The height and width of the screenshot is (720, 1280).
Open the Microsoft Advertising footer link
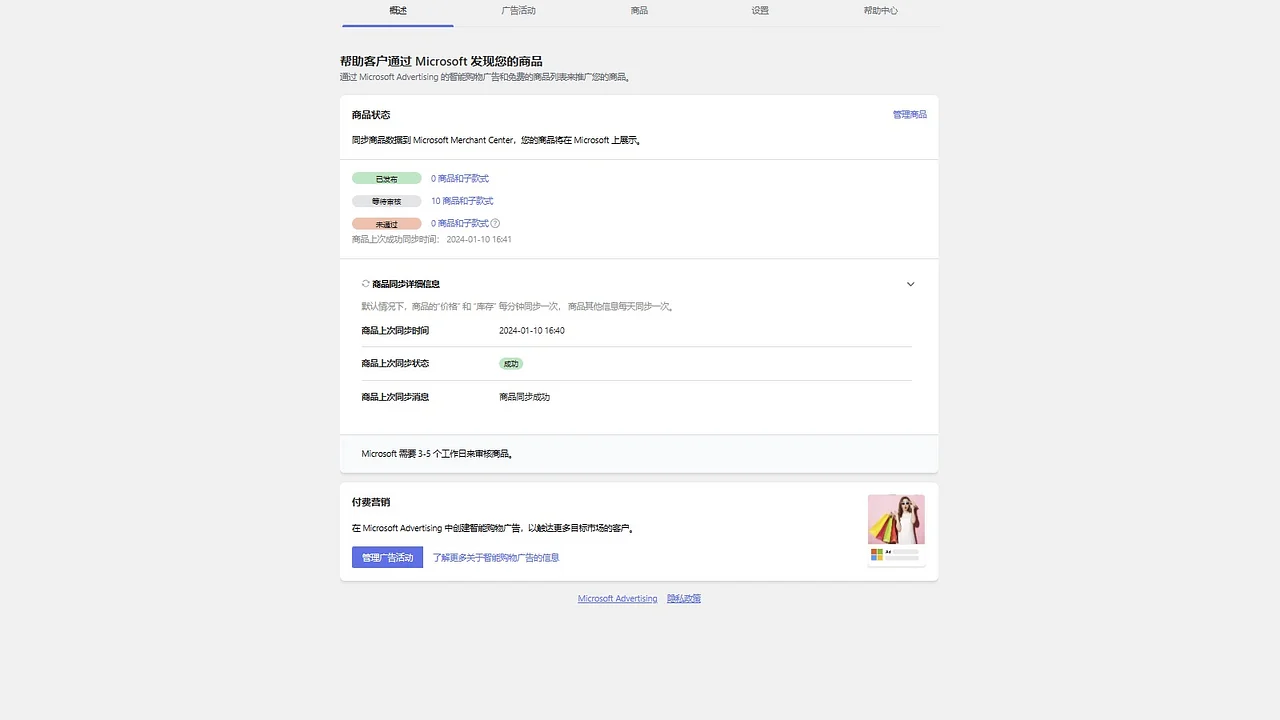tap(617, 599)
